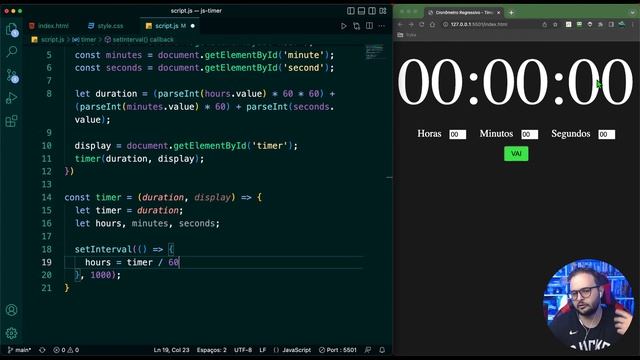Click the Minutos input field
The width and height of the screenshot is (640, 360).
pyautogui.click(x=529, y=134)
